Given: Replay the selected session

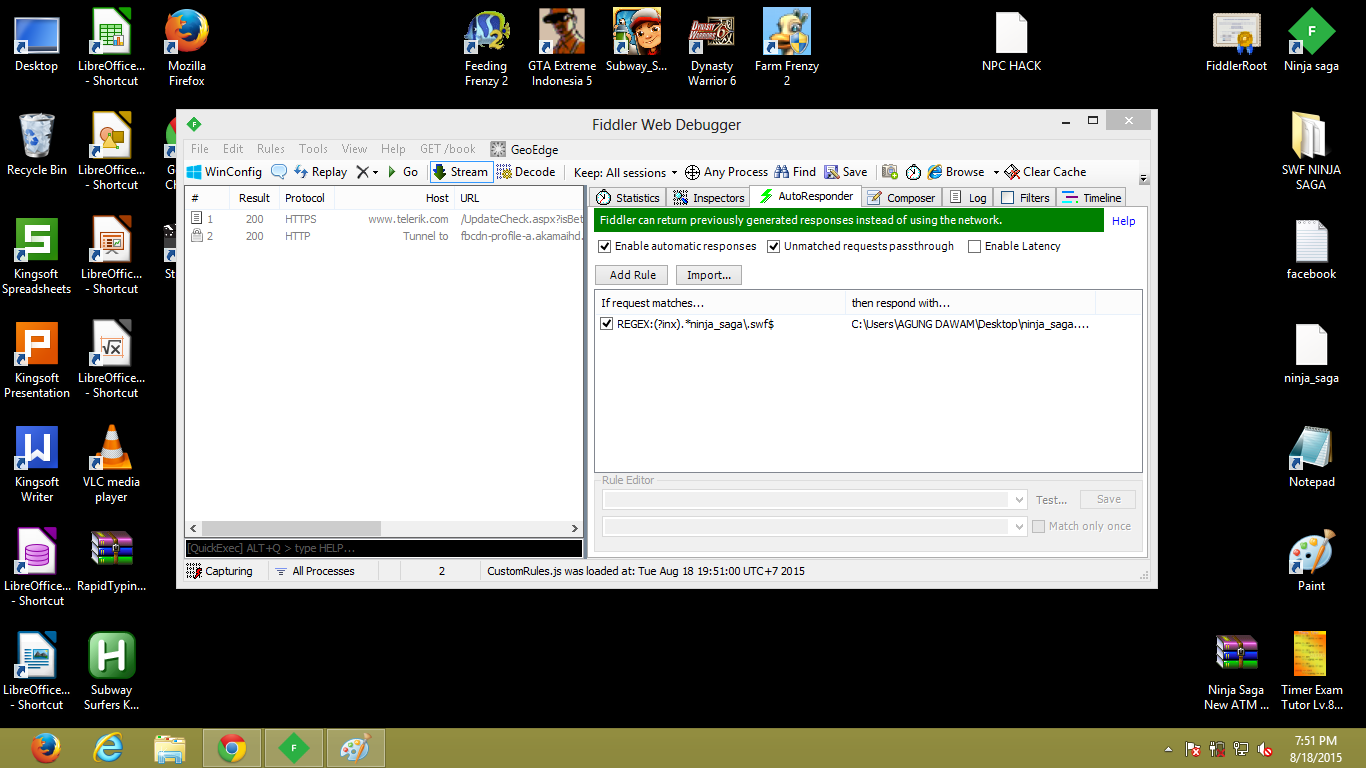Looking at the screenshot, I should pos(320,172).
